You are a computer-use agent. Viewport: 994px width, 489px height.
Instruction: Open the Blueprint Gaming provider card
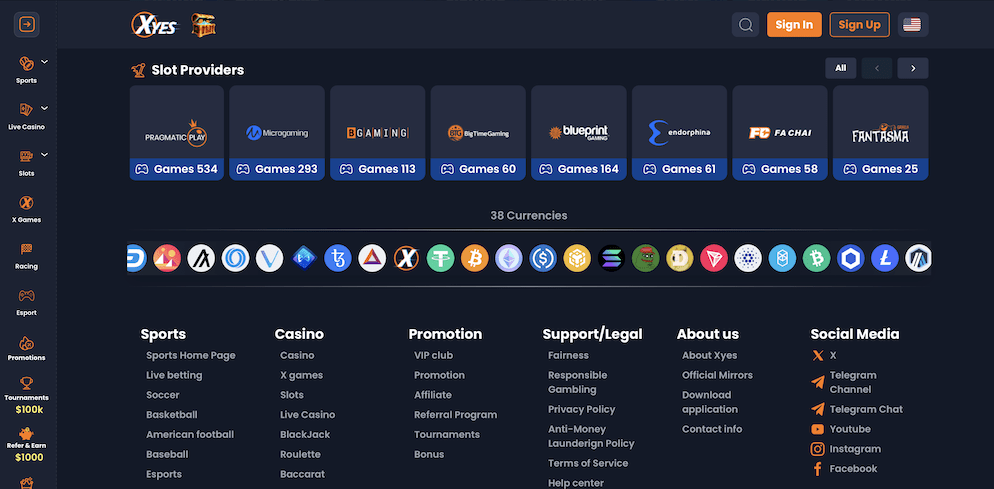(579, 133)
